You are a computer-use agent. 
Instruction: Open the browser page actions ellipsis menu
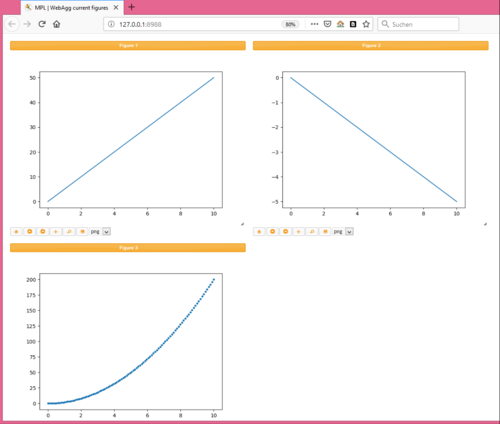(x=314, y=24)
